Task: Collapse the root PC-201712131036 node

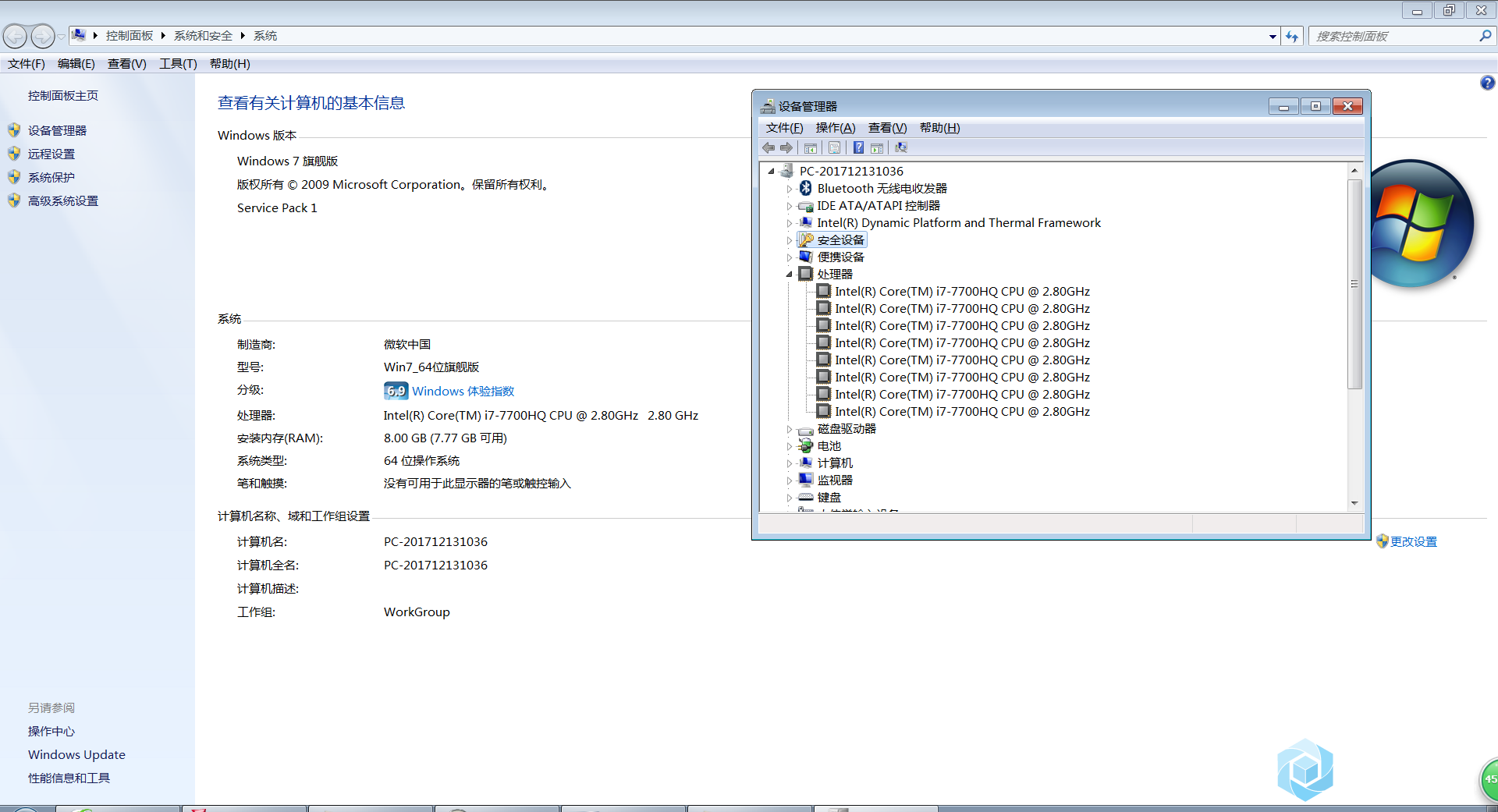Action: pyautogui.click(x=771, y=172)
